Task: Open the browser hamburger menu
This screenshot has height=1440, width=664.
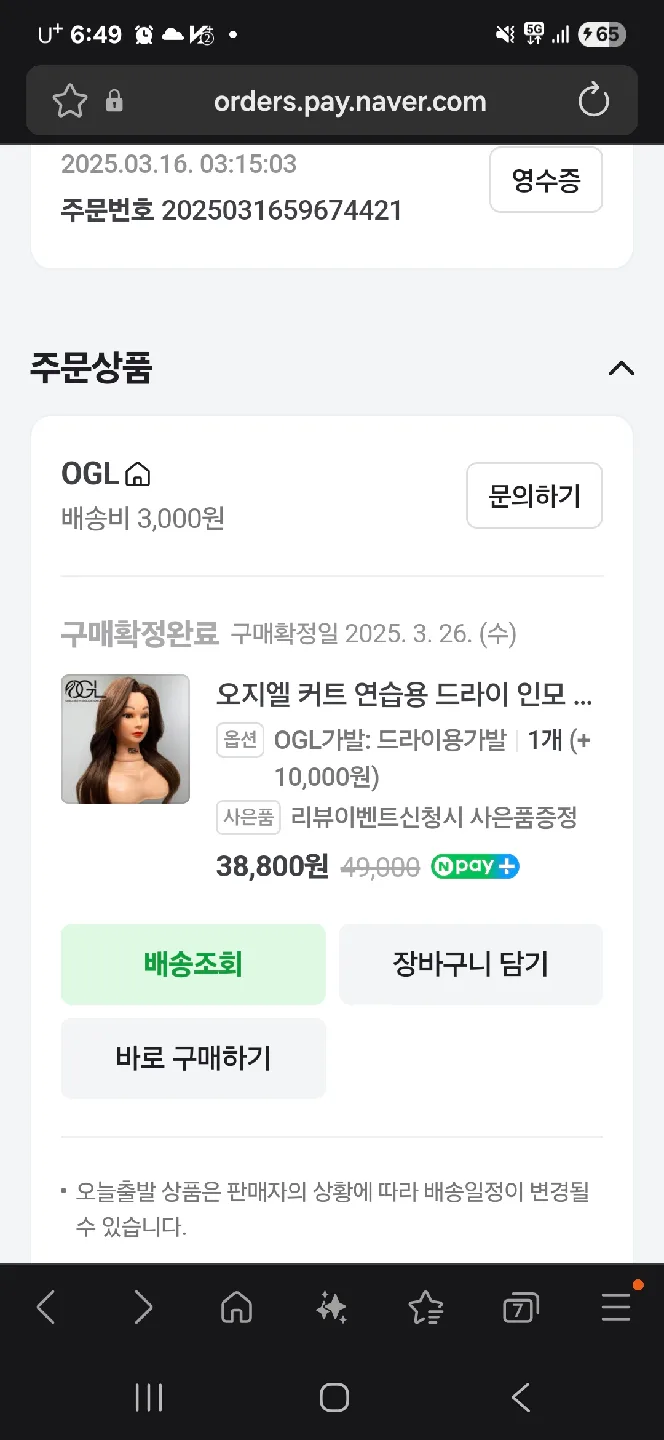Action: (x=616, y=1307)
